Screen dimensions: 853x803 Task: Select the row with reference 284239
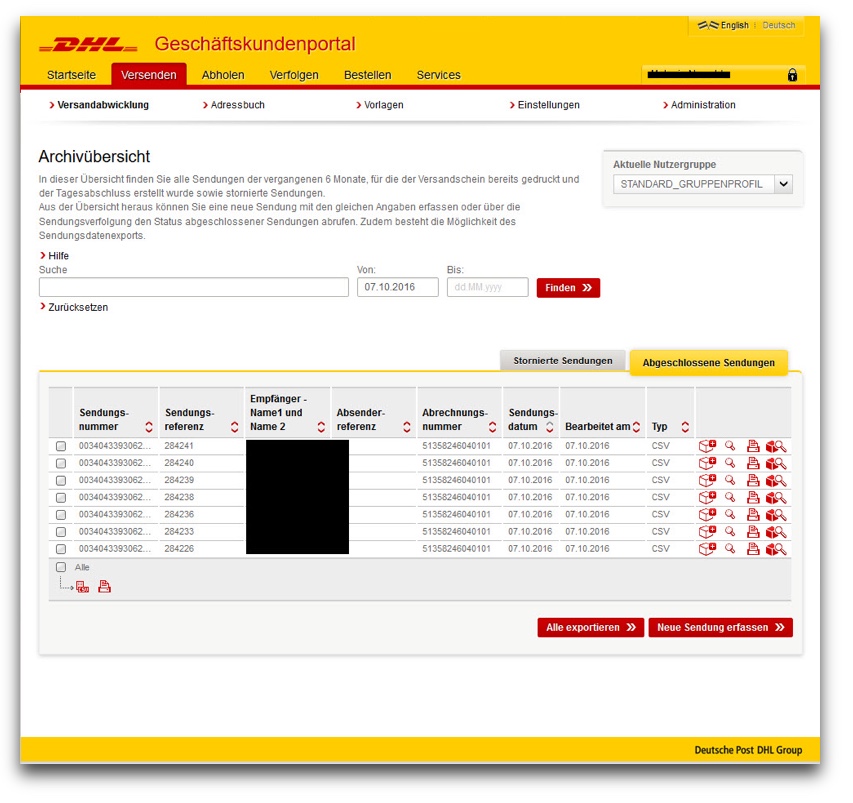[61, 480]
